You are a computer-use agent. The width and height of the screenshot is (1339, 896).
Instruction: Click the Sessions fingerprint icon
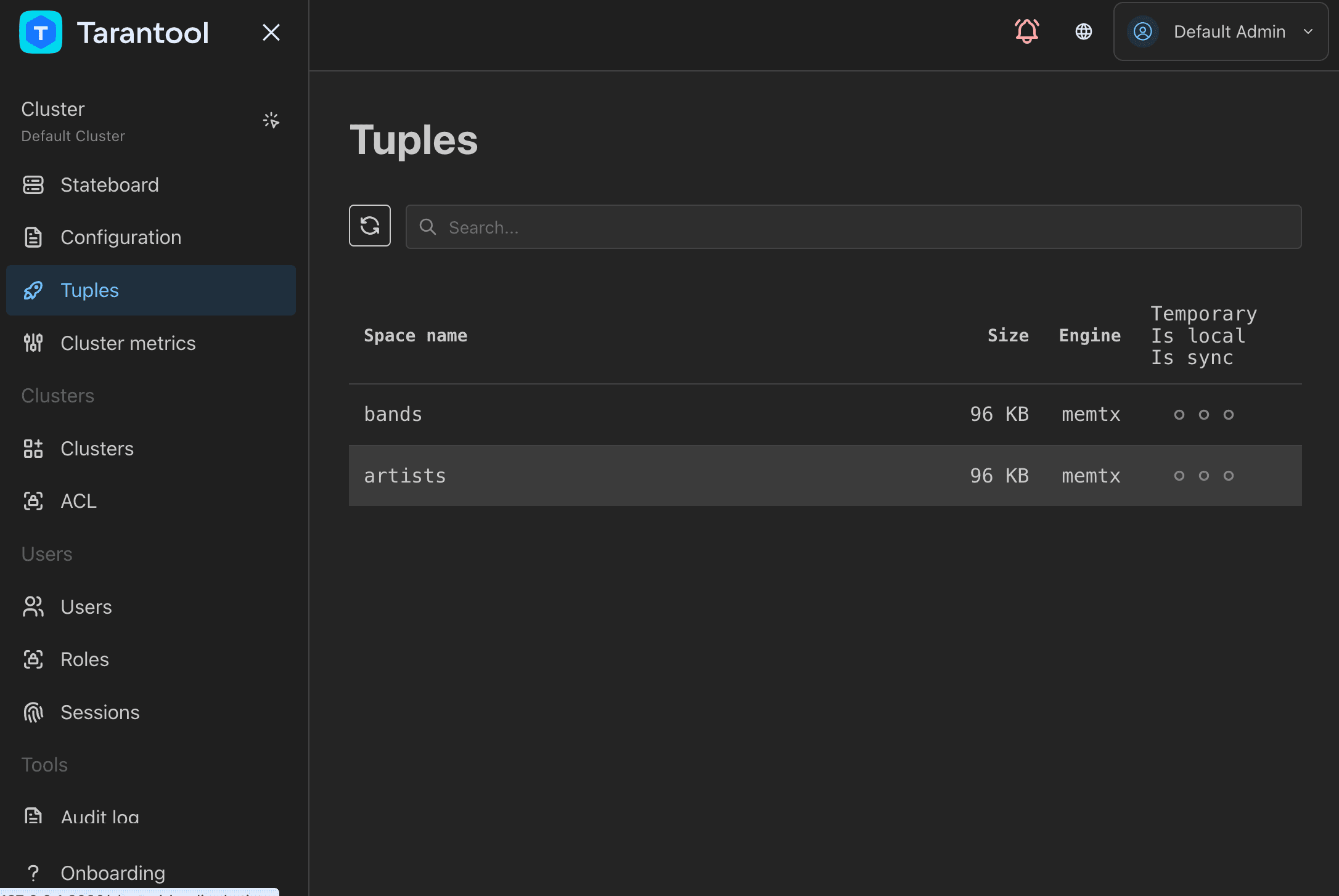[x=33, y=712]
